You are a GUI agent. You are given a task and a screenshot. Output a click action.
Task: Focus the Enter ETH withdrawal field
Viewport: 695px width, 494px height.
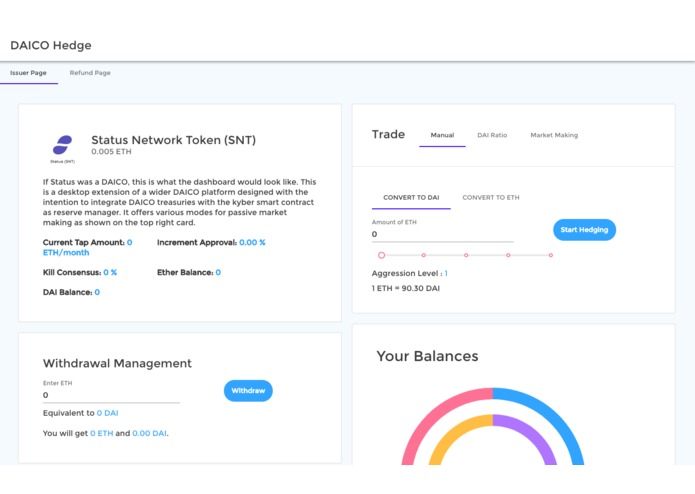pos(111,395)
